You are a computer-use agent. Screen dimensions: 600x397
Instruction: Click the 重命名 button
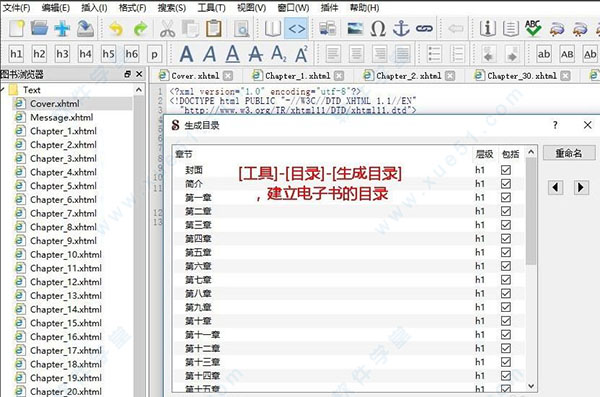tap(569, 153)
